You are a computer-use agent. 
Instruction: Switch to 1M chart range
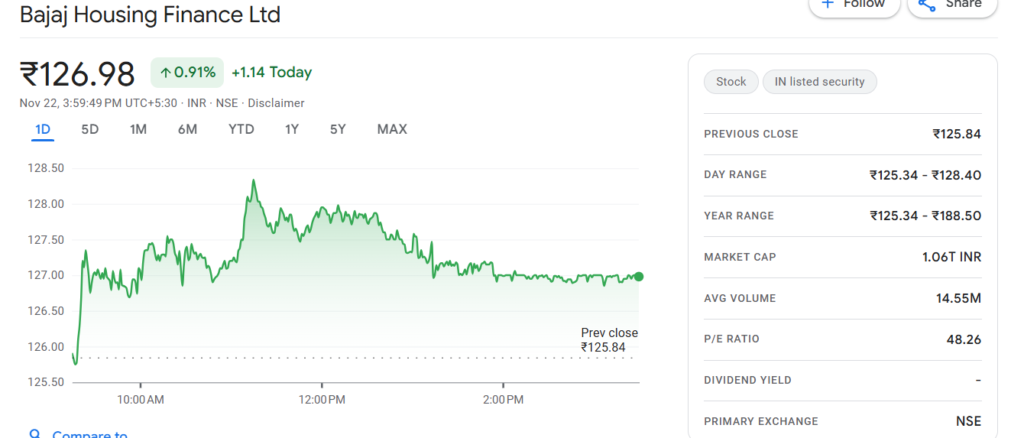point(138,129)
